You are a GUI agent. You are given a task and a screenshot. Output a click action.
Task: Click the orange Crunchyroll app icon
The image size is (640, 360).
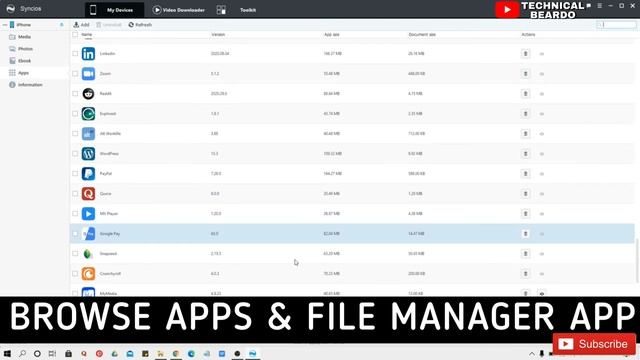(x=88, y=273)
